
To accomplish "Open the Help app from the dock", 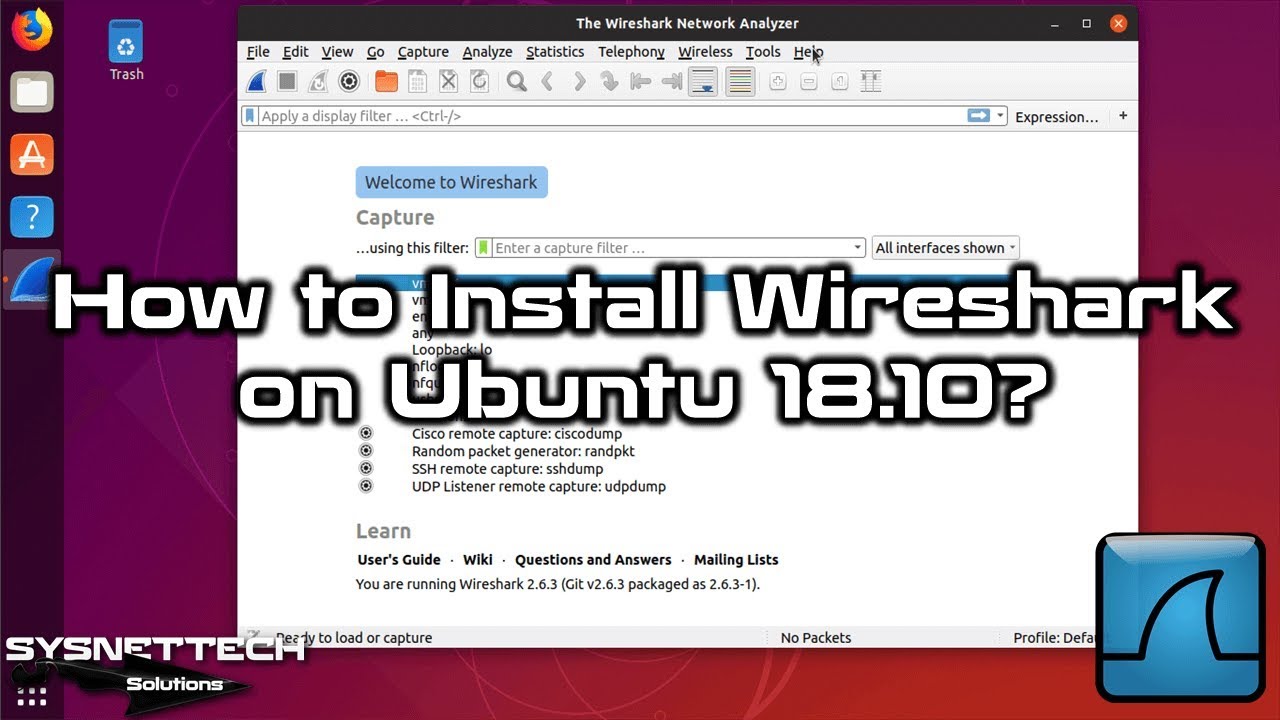I will click(32, 216).
